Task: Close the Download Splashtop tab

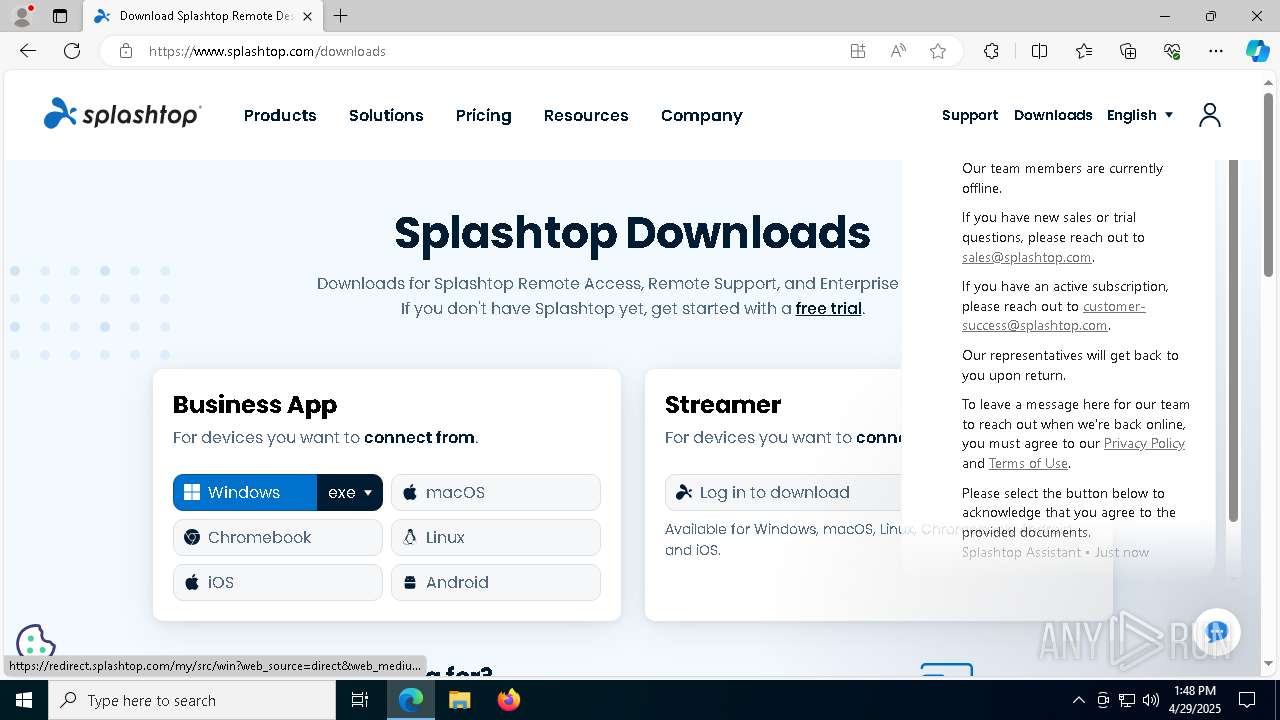Action: pyautogui.click(x=307, y=16)
